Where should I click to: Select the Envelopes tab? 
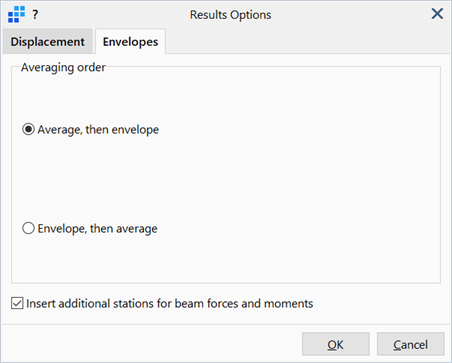click(x=130, y=42)
